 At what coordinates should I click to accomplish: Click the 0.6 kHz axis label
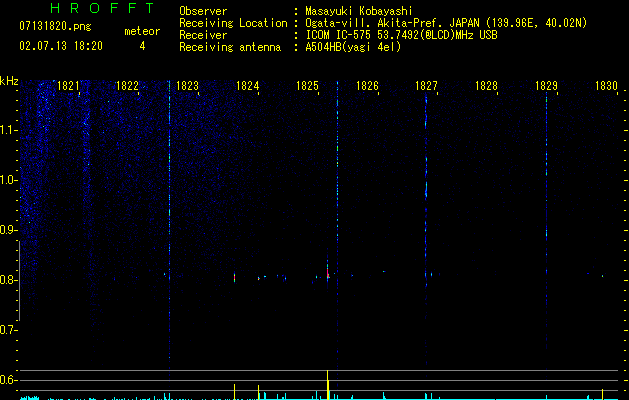coord(8,380)
